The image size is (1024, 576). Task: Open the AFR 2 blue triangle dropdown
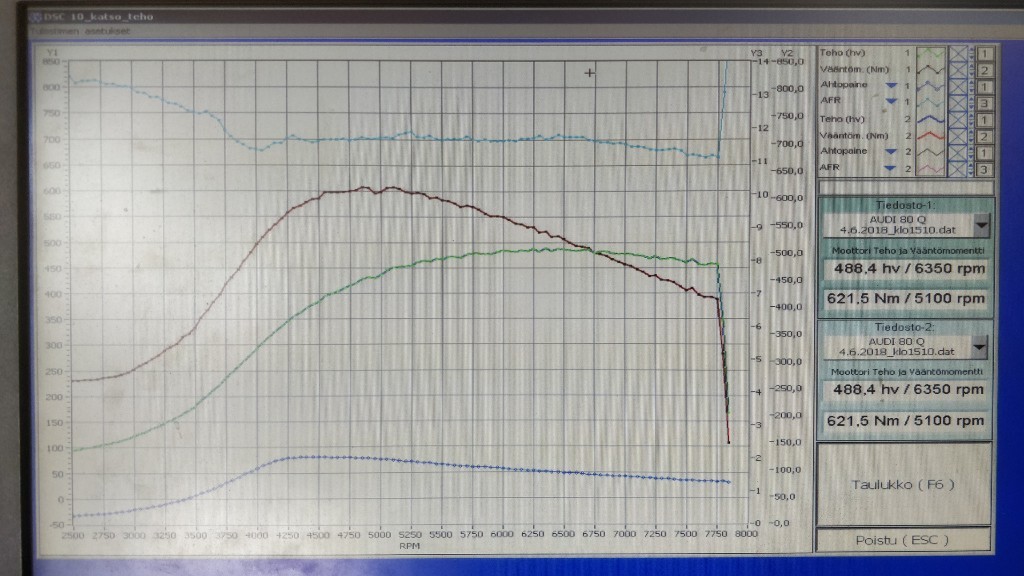(x=889, y=168)
